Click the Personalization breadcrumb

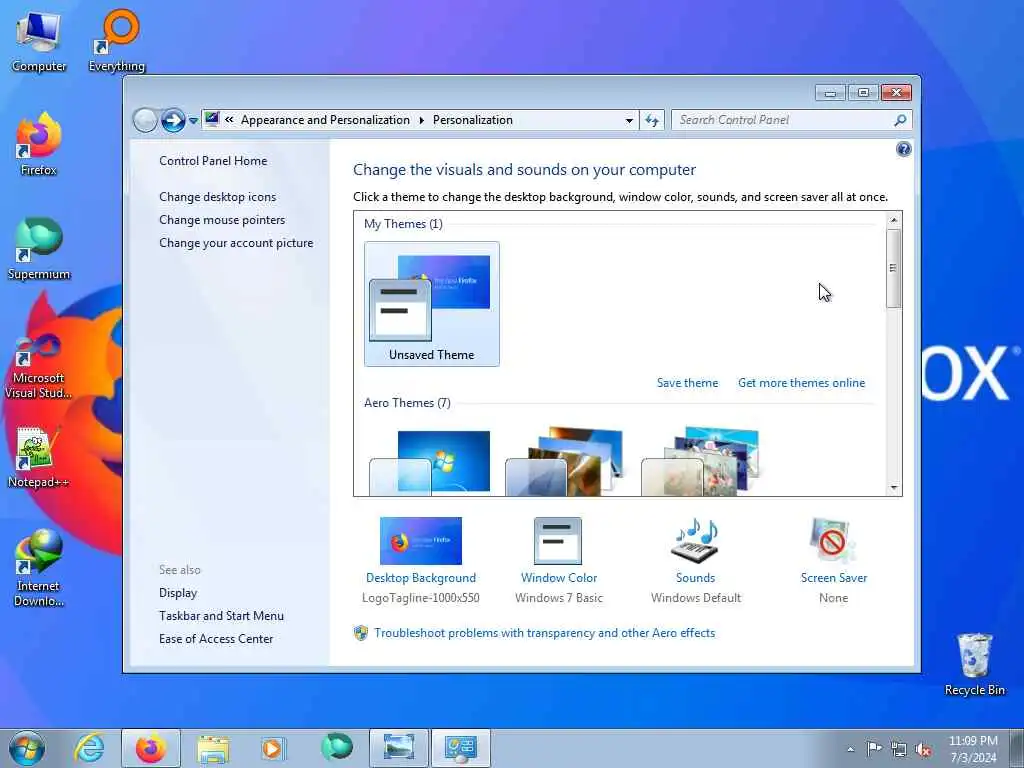pyautogui.click(x=473, y=120)
